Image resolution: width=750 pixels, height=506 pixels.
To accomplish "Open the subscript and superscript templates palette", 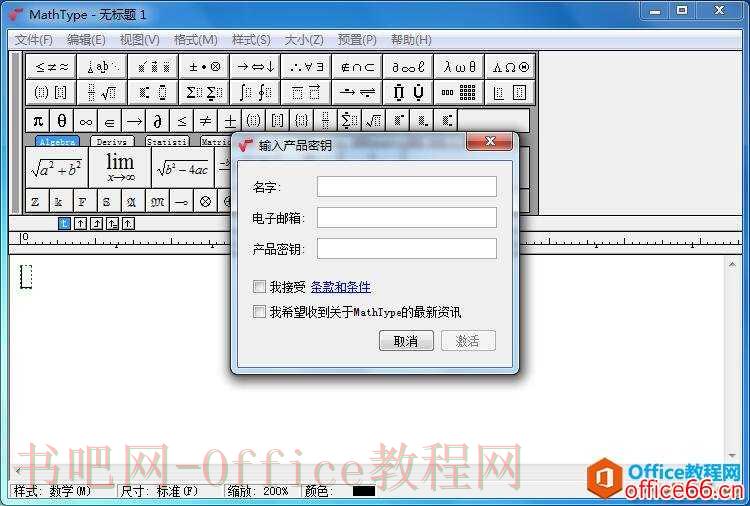I will click(153, 92).
